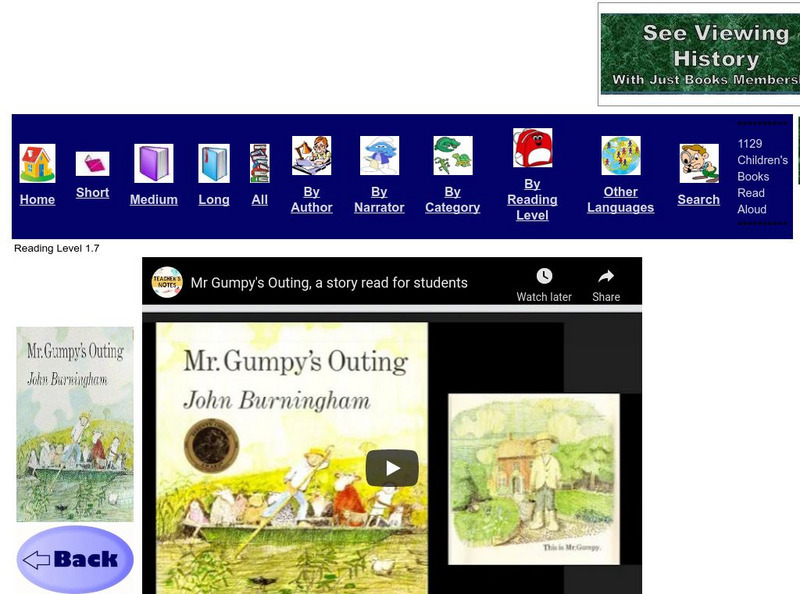This screenshot has height=594, width=800.
Task: Open the All books link
Action: coord(260,200)
